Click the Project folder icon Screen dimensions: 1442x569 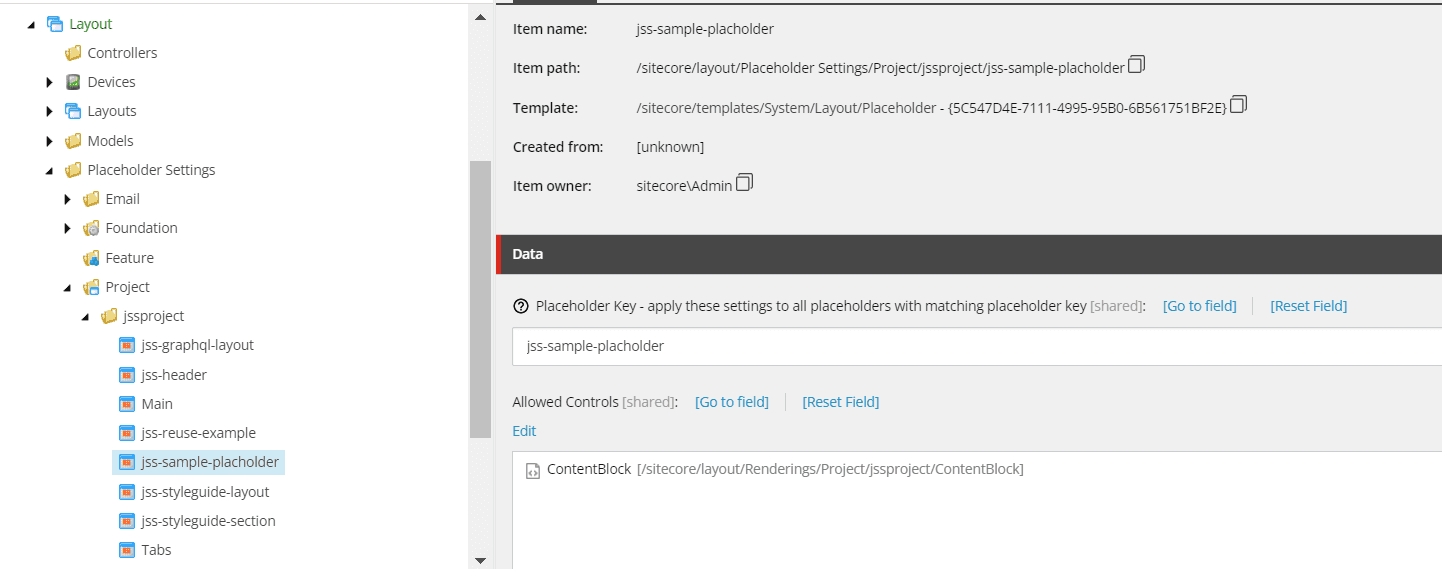point(91,287)
